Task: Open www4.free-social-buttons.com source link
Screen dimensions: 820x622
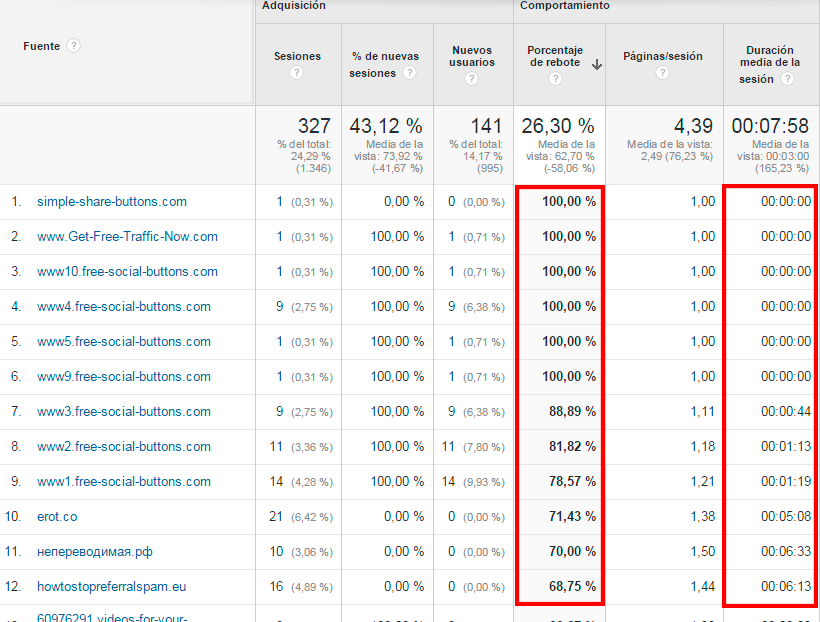Action: 124,307
